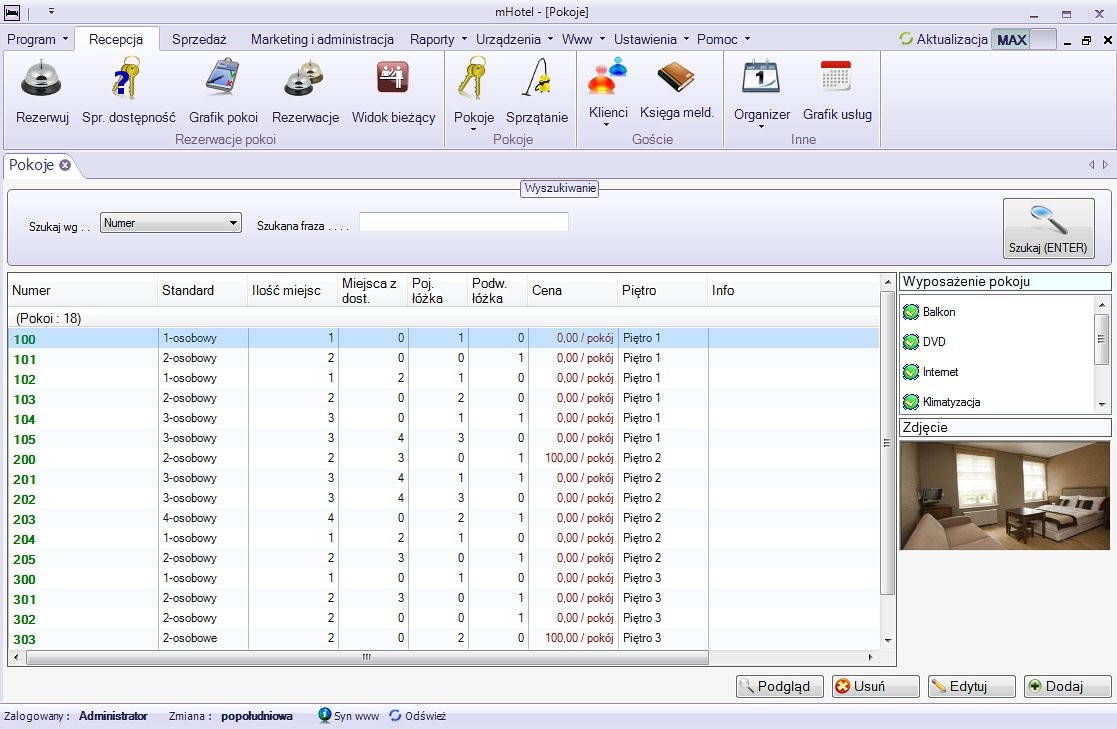Click the Szukana fraza input field
Screen dimensions: 1117x729
464,222
